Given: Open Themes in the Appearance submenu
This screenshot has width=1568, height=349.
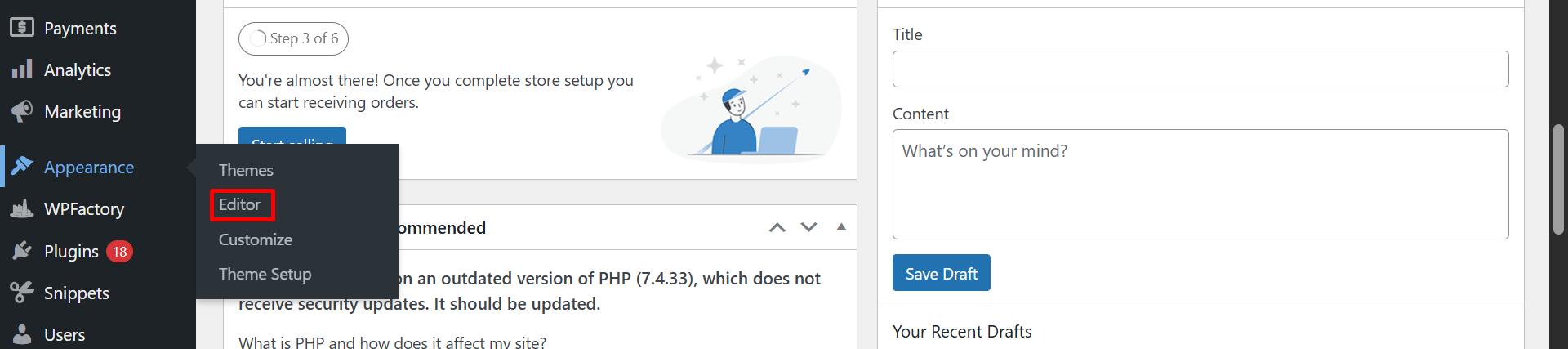Looking at the screenshot, I should point(246,170).
